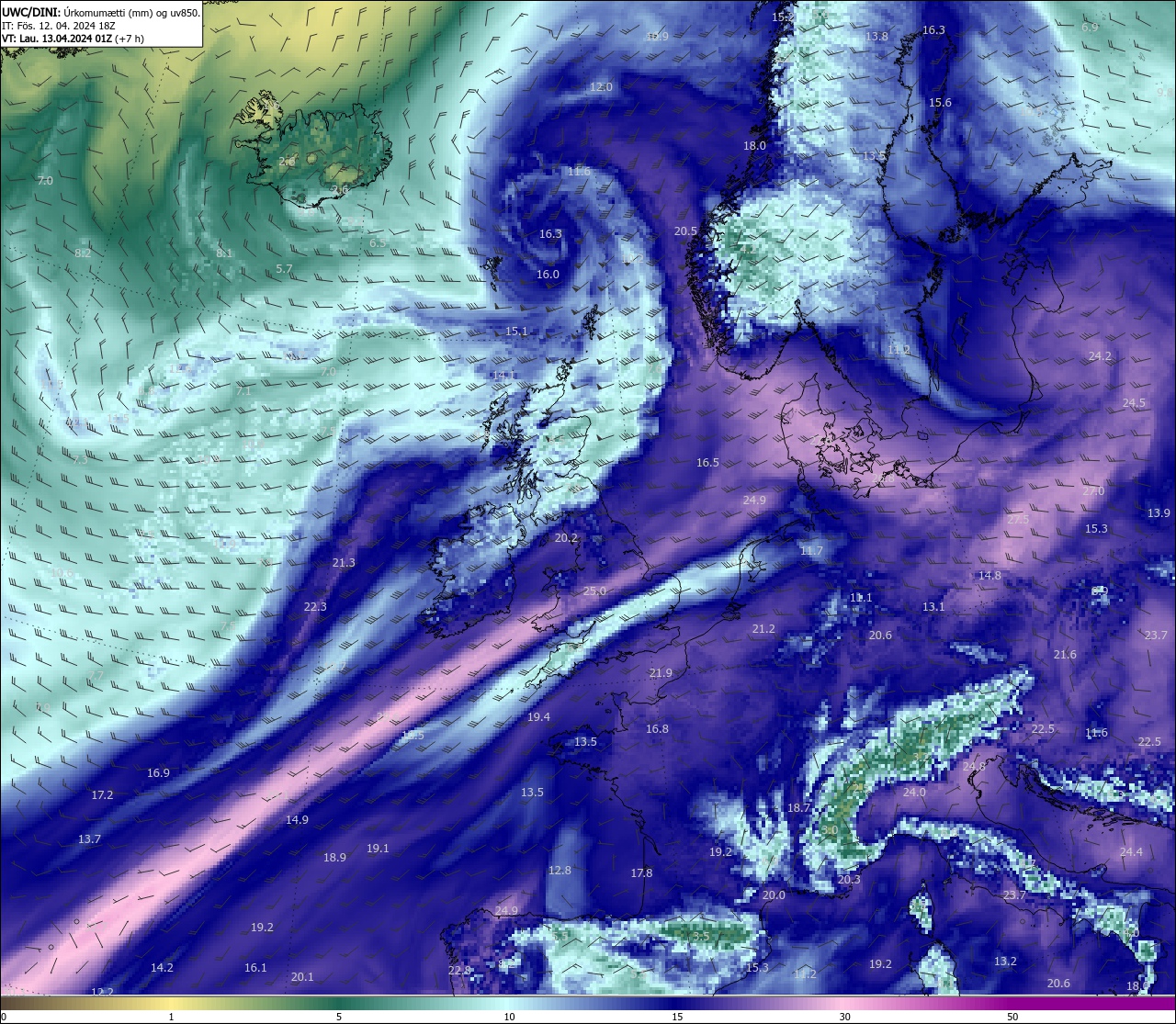Image resolution: width=1176 pixels, height=1024 pixels.
Task: Click the "UWC/DINI:" title in header box
Action: coord(31,12)
